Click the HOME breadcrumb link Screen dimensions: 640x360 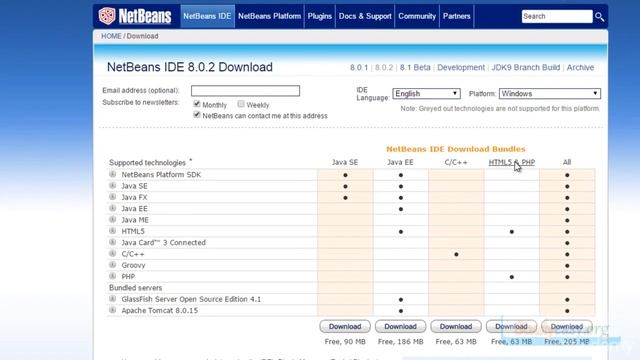(x=111, y=36)
